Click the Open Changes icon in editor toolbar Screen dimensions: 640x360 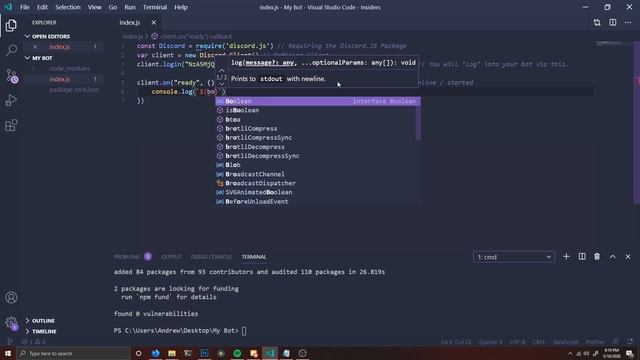click(x=597, y=22)
